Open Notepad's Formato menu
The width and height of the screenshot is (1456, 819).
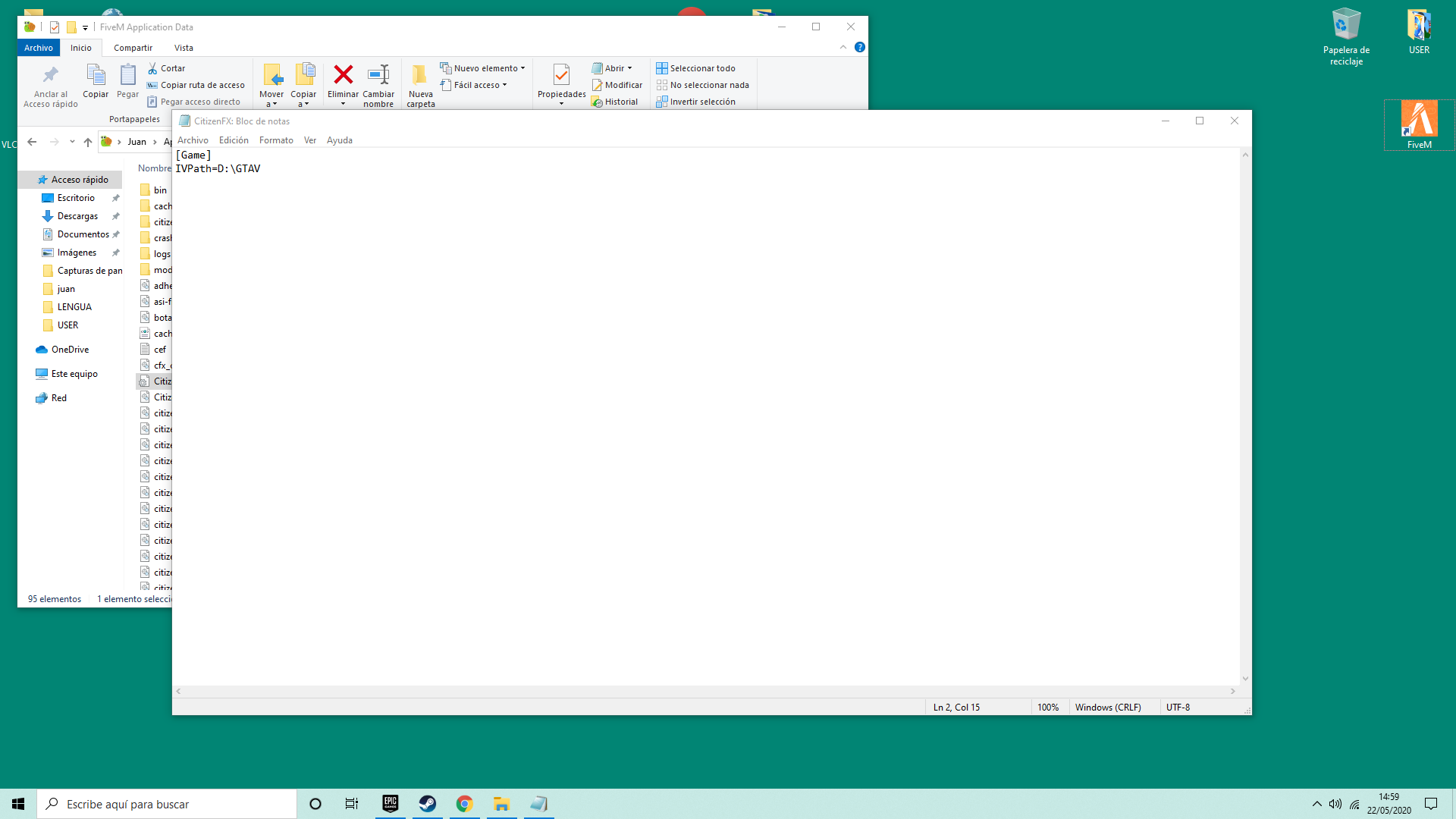[x=276, y=140]
